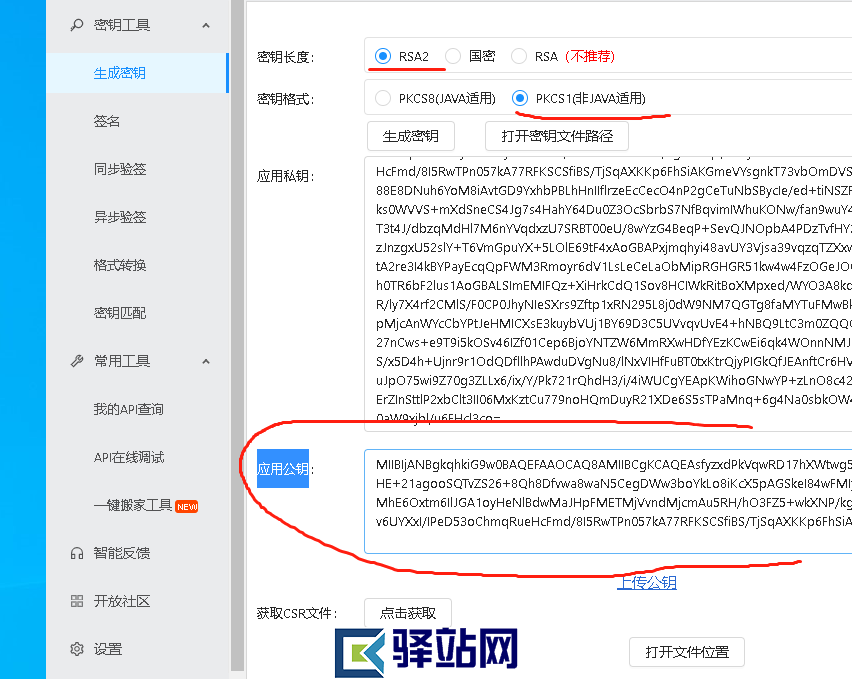Select the PKCS8(JAVA适用) key format
852x679 pixels.
click(383, 99)
